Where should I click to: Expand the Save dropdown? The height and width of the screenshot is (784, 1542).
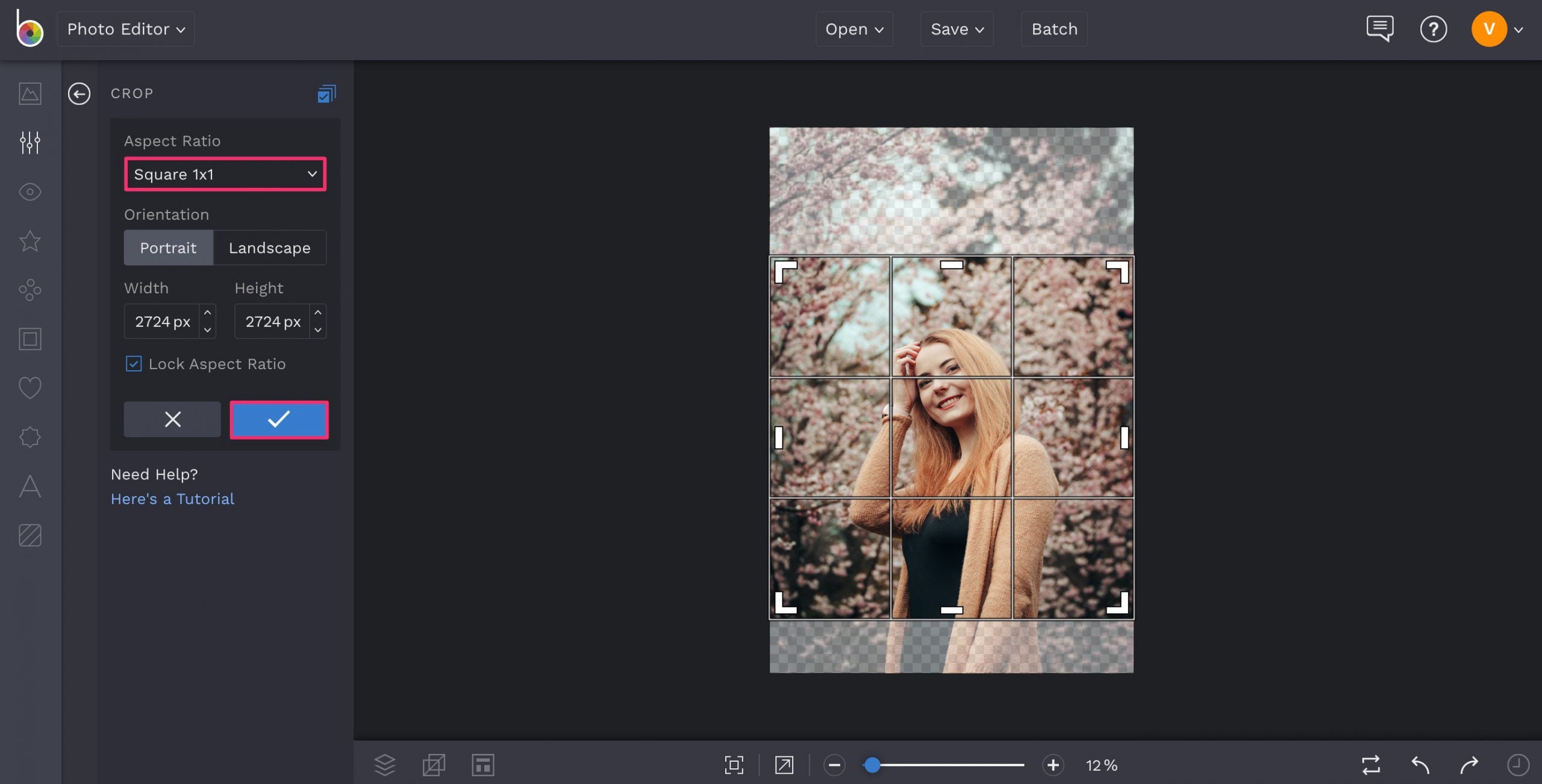click(x=957, y=28)
